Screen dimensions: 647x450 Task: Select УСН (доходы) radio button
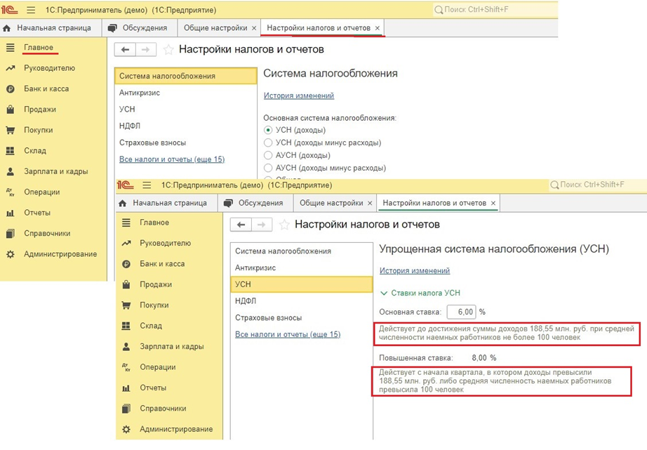coord(268,130)
